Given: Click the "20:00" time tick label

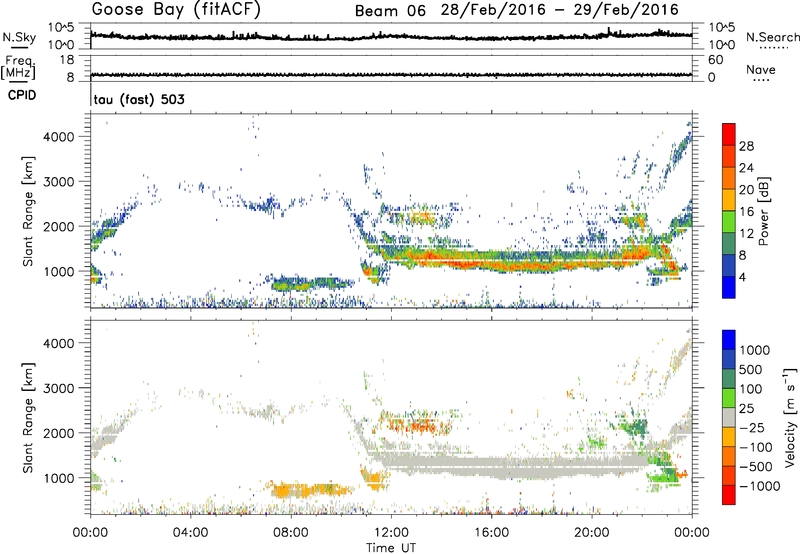Looking at the screenshot, I should click(x=591, y=533).
